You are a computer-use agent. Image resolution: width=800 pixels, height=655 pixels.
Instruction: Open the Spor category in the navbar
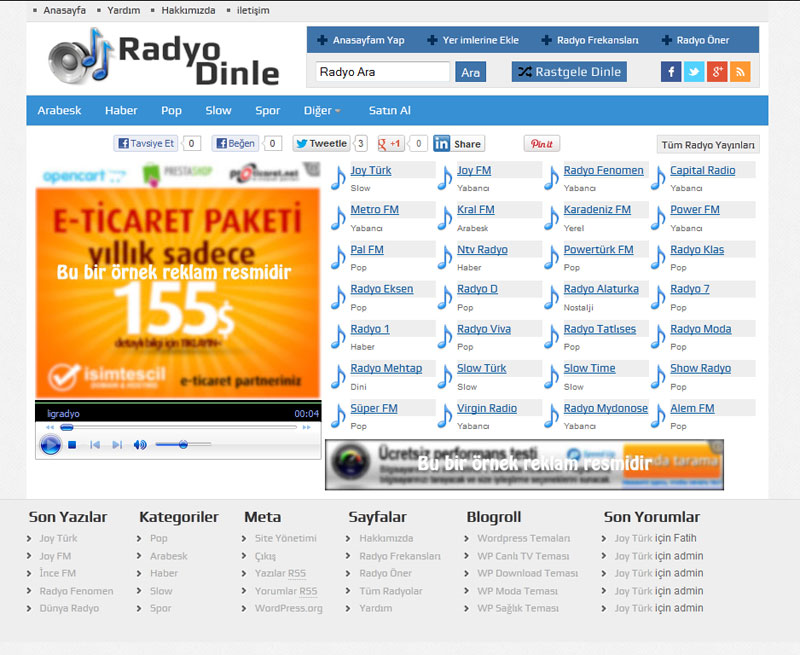click(267, 111)
